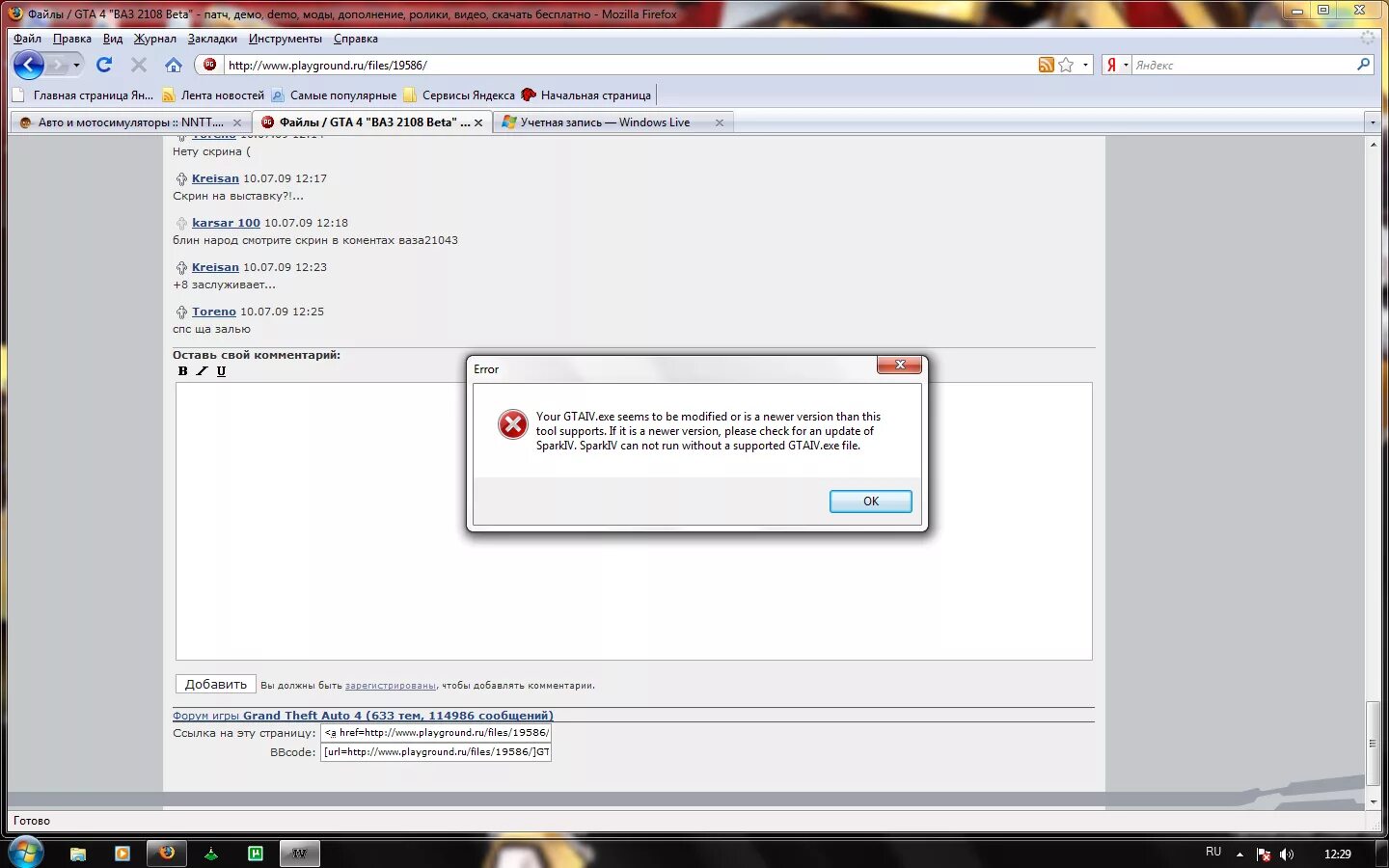This screenshot has width=1389, height=868.
Task: Open the Yandex search engine selector
Action: tap(1117, 65)
